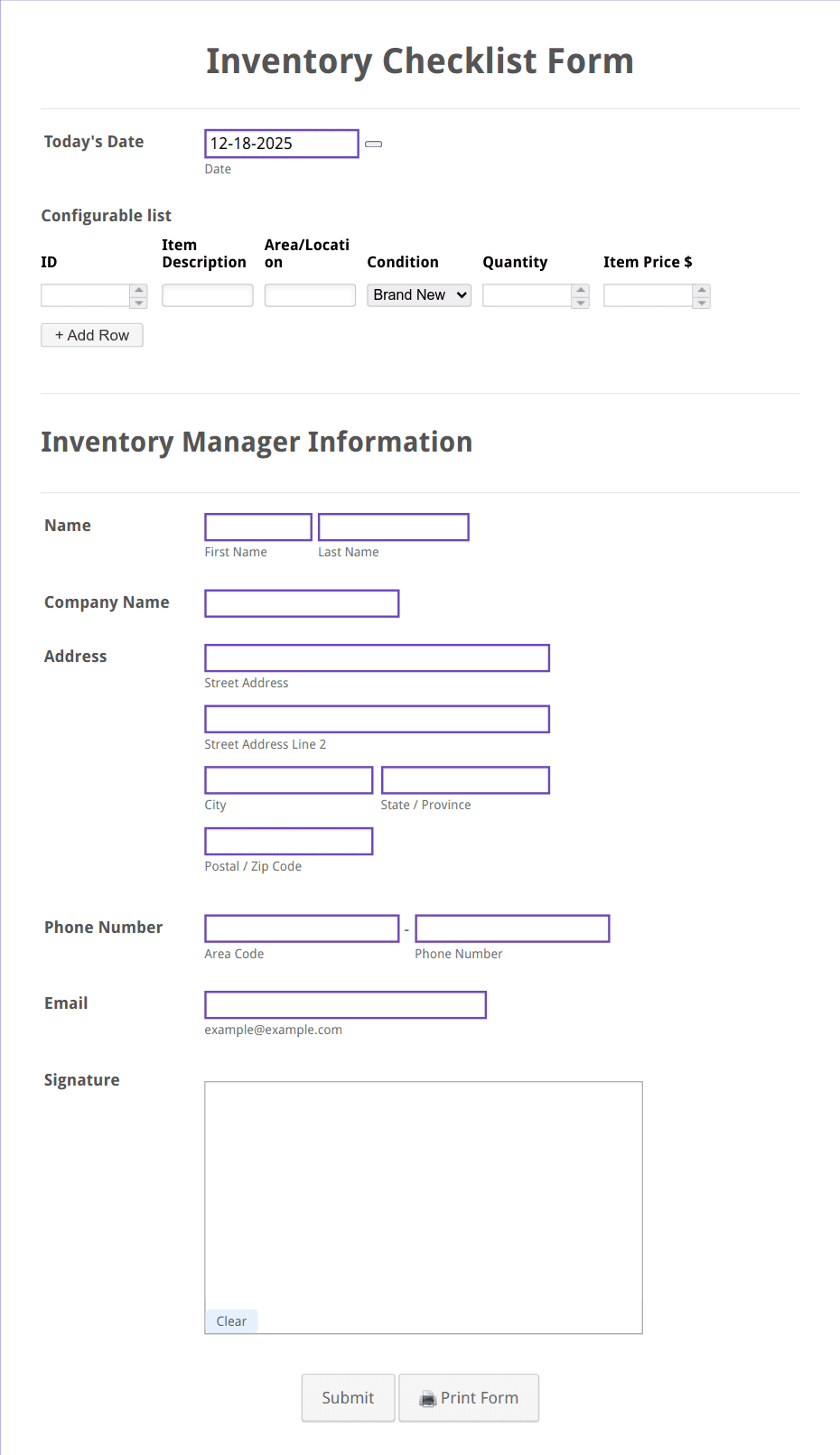Select the First Name field
The width and height of the screenshot is (840, 1455).
257,527
